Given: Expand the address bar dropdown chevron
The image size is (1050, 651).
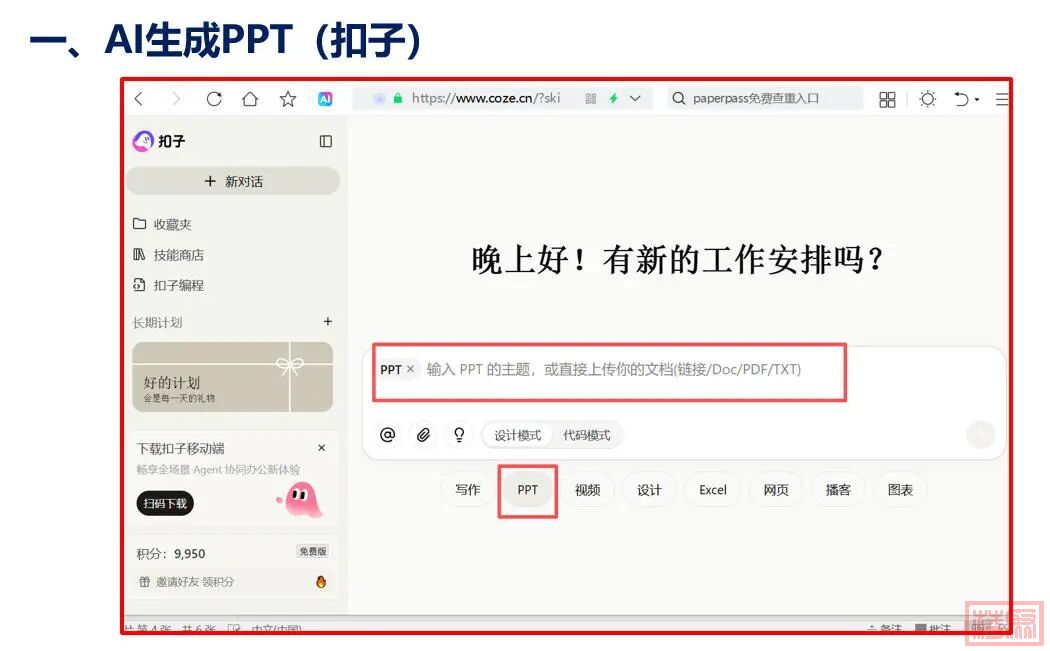Looking at the screenshot, I should tap(635, 99).
